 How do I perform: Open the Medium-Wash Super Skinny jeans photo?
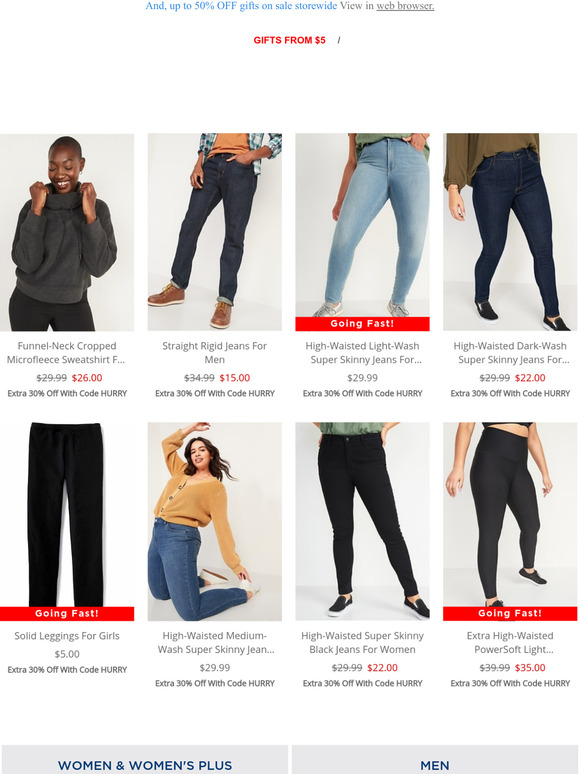215,521
